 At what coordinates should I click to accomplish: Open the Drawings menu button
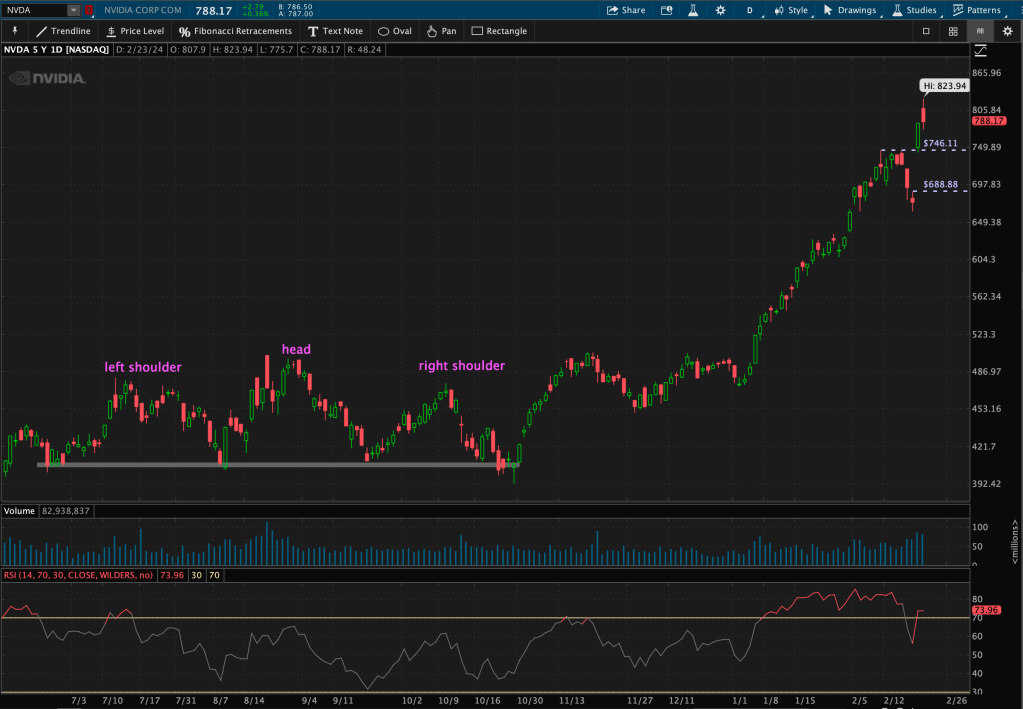[849, 10]
